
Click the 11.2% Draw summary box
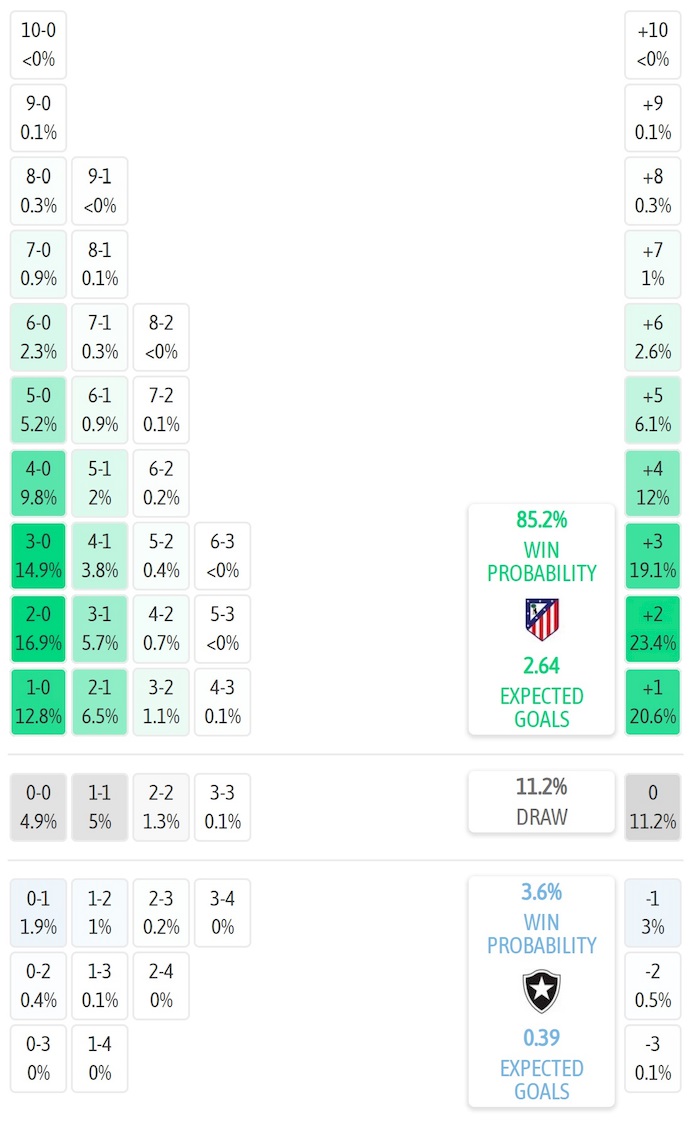(x=541, y=801)
